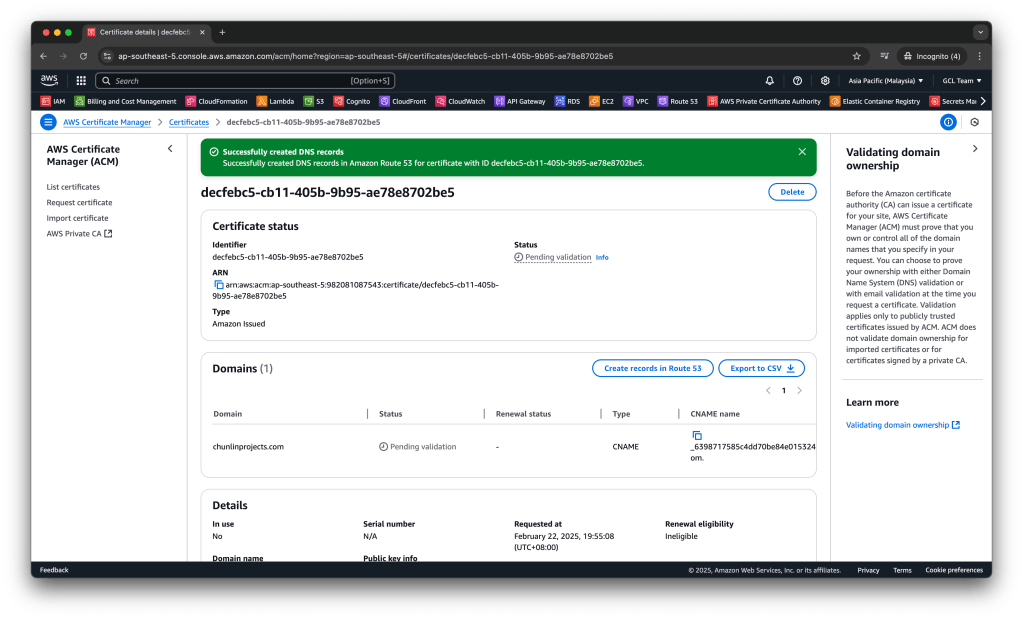This screenshot has height=619, width=1023.
Task: Open AWS services grid menu
Action: (x=81, y=80)
